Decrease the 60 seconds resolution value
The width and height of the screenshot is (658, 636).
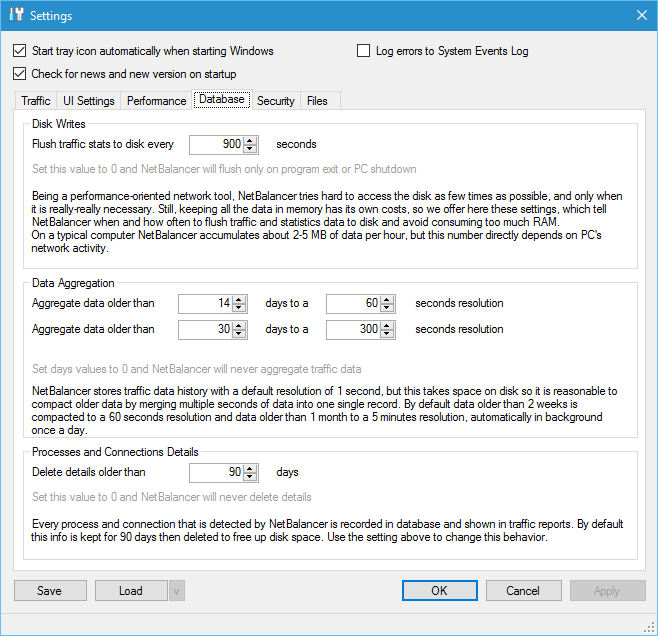[387, 308]
